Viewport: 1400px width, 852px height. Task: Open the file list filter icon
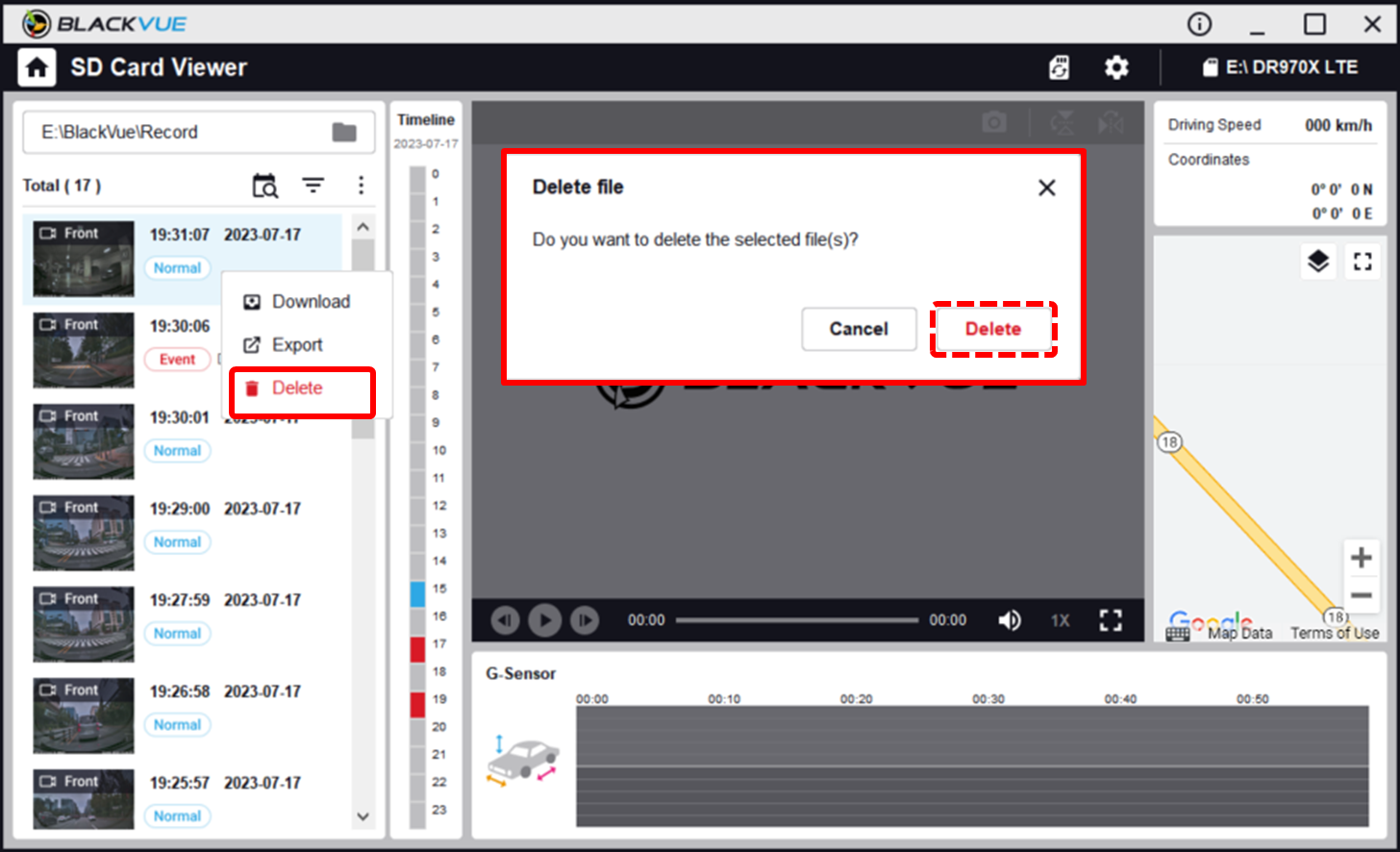pos(313,186)
